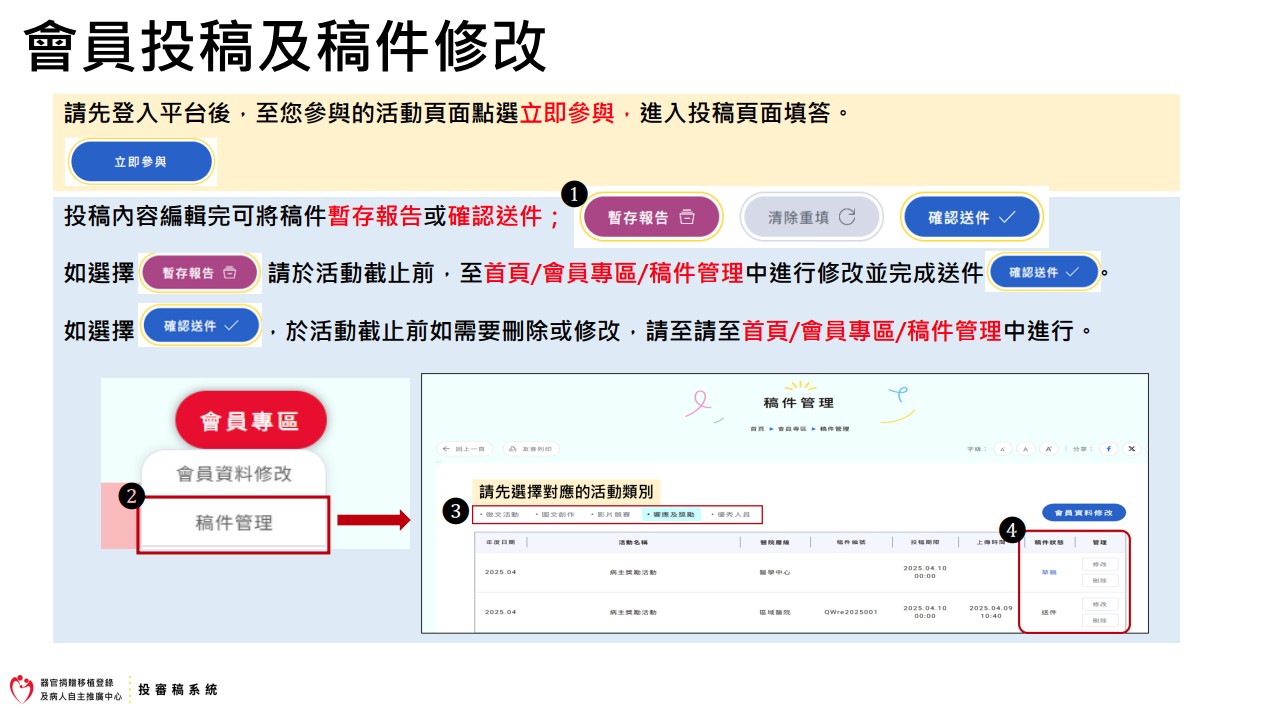Screen dimensions: 1280x717
Task: Shrink text with the A- font size icon
Action: click(1001, 448)
